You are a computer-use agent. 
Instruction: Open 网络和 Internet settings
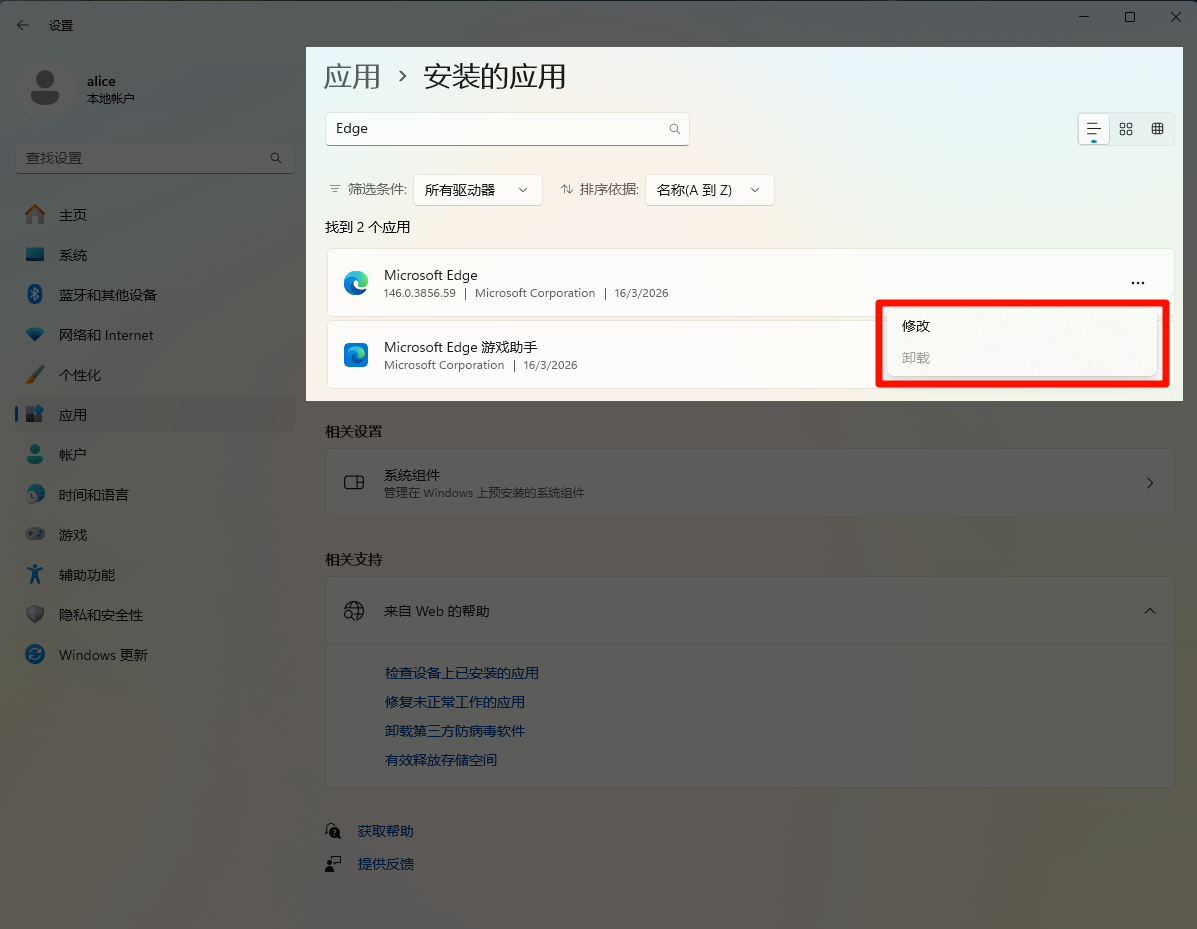(155, 335)
